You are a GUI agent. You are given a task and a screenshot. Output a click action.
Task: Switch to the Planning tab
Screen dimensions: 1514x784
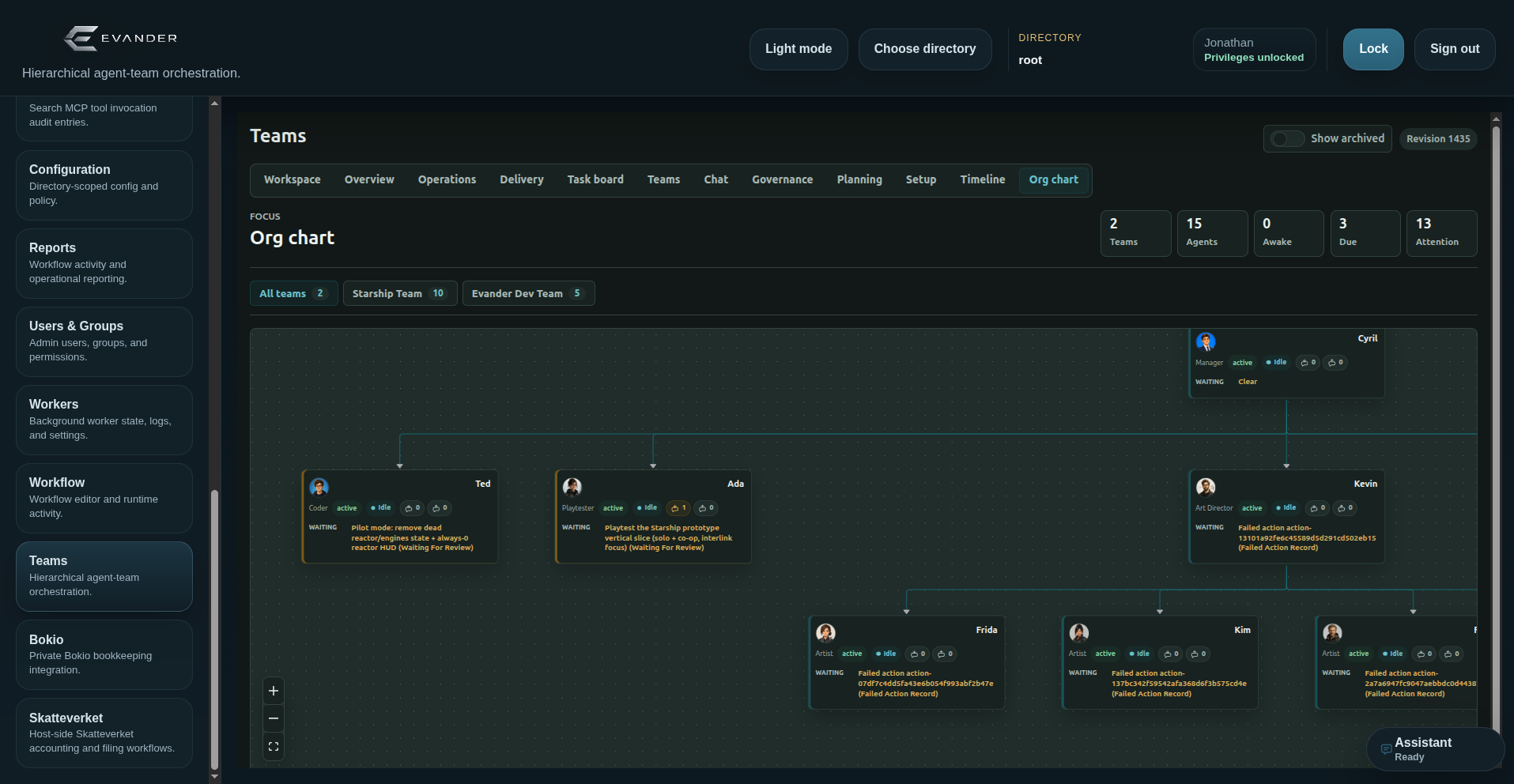point(859,180)
